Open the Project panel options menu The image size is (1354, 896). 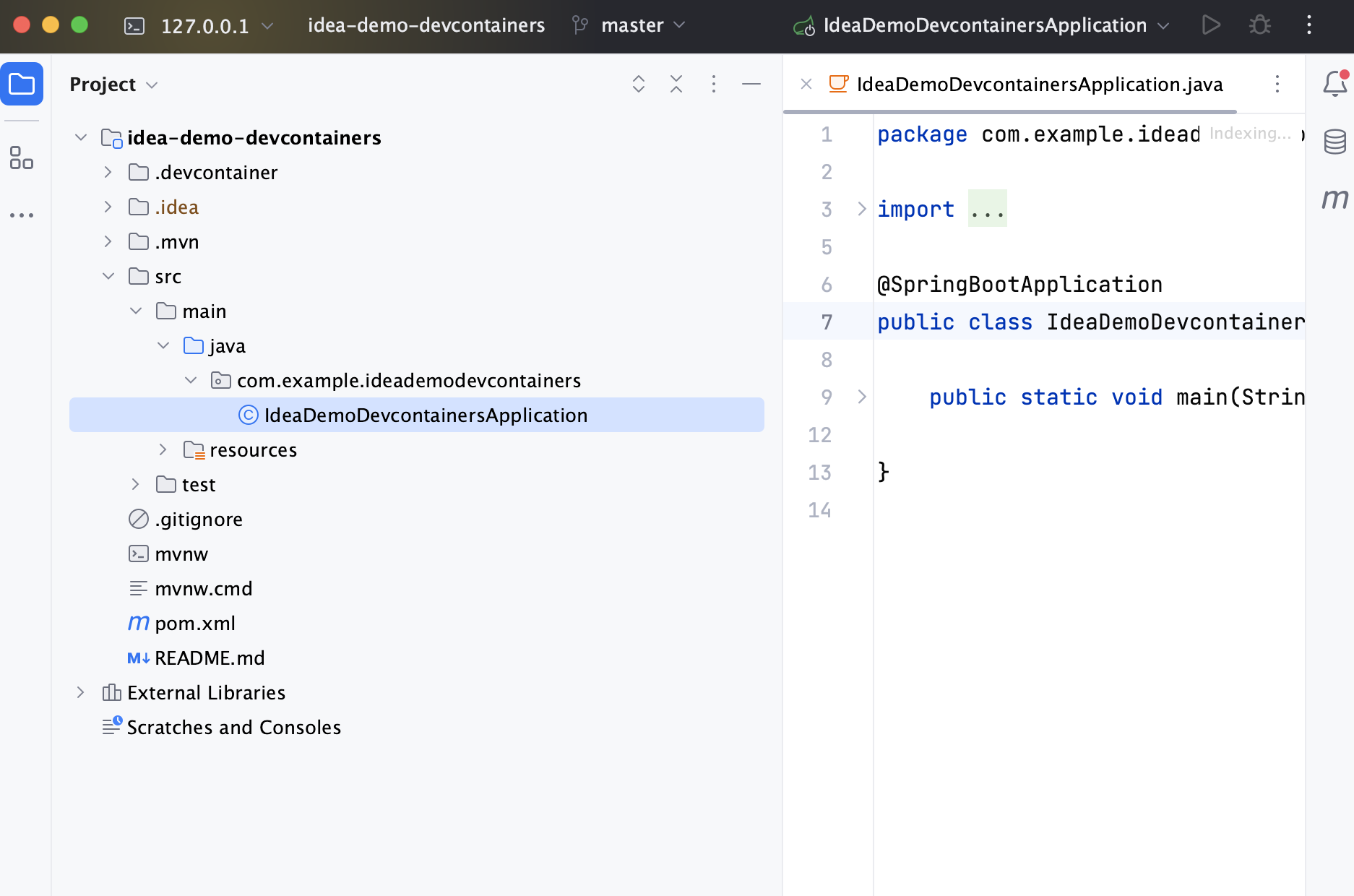point(714,84)
